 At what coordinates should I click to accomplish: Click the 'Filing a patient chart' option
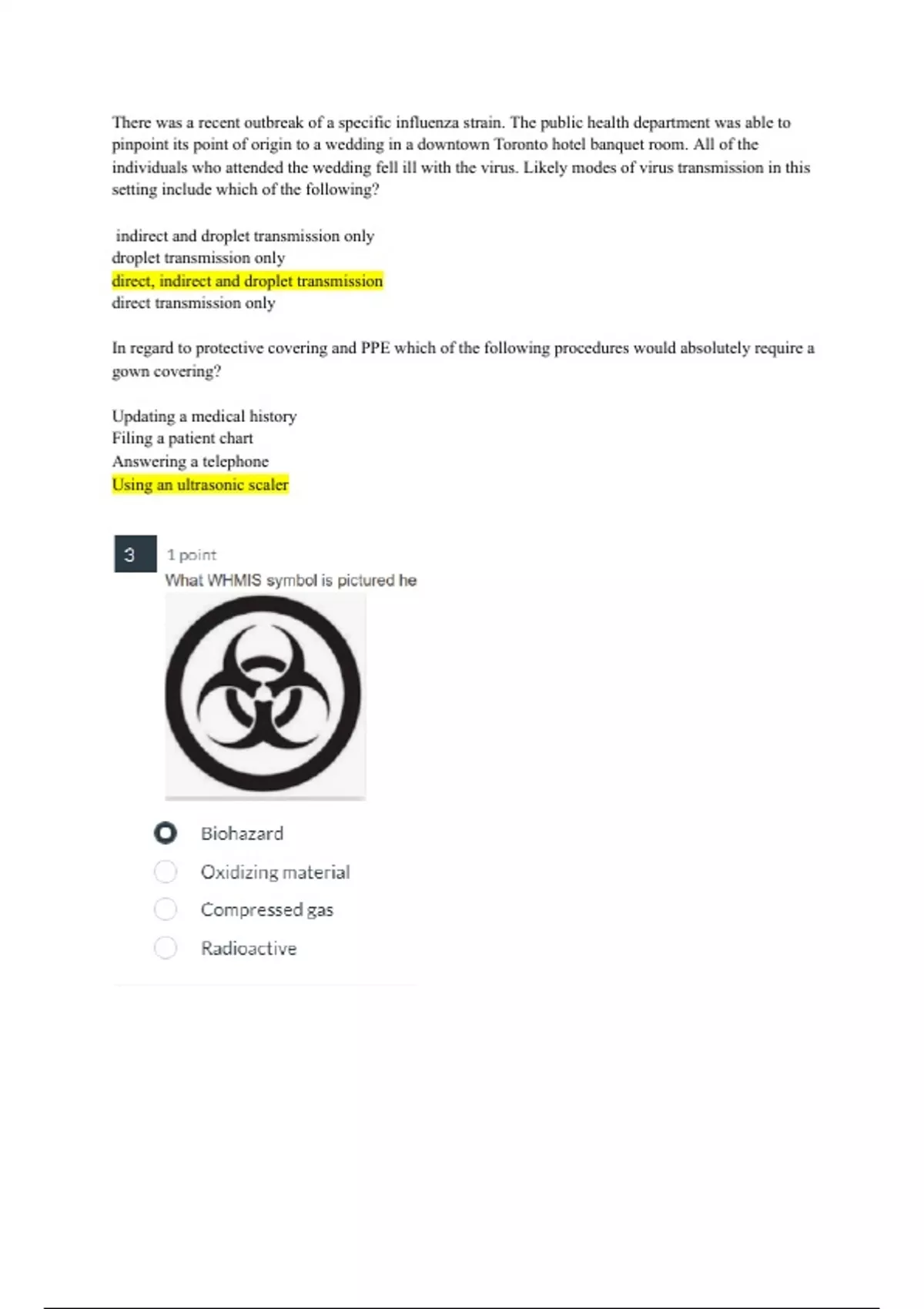coord(182,439)
